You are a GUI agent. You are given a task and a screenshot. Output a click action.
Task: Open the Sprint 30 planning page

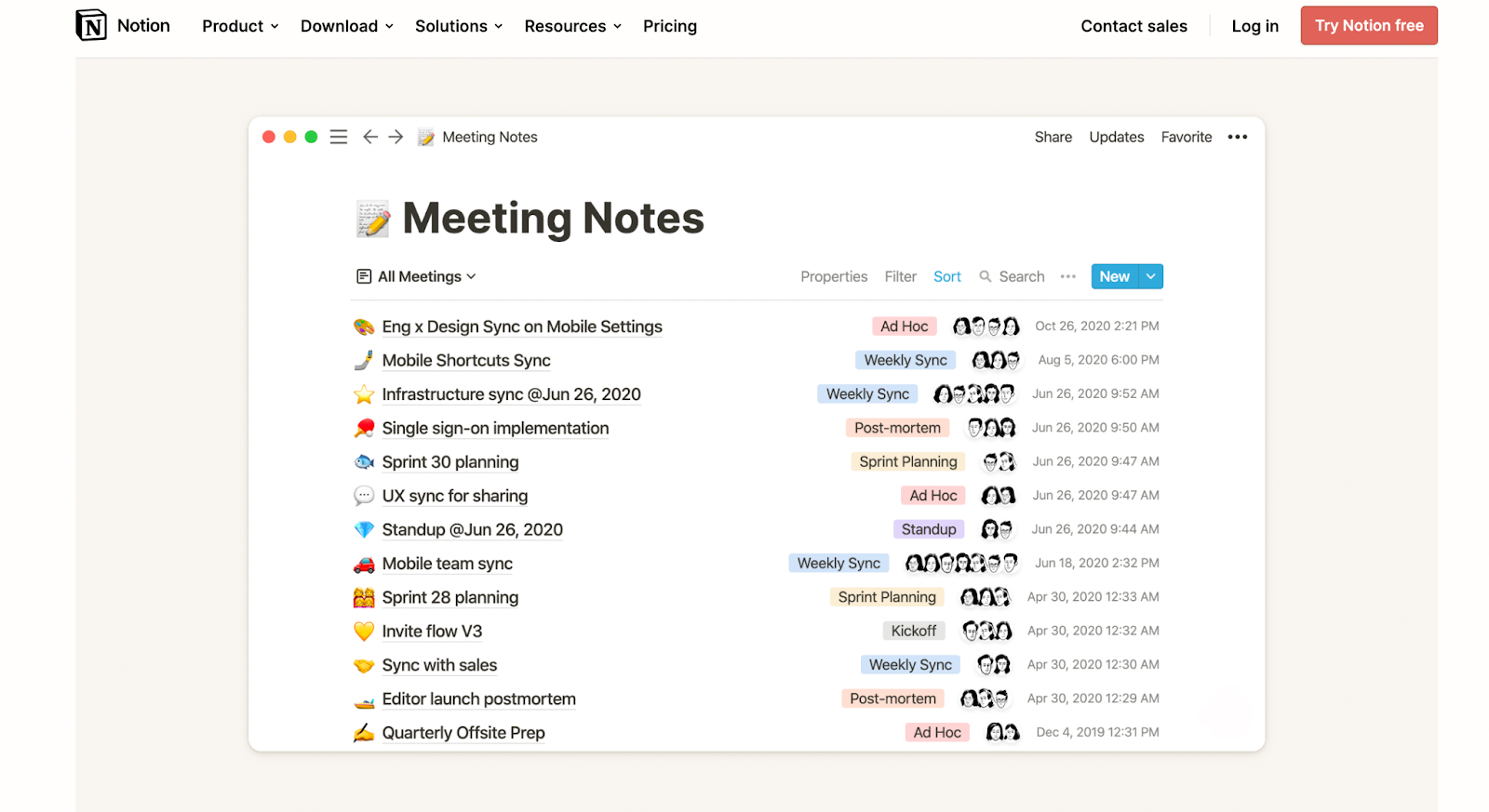point(450,462)
